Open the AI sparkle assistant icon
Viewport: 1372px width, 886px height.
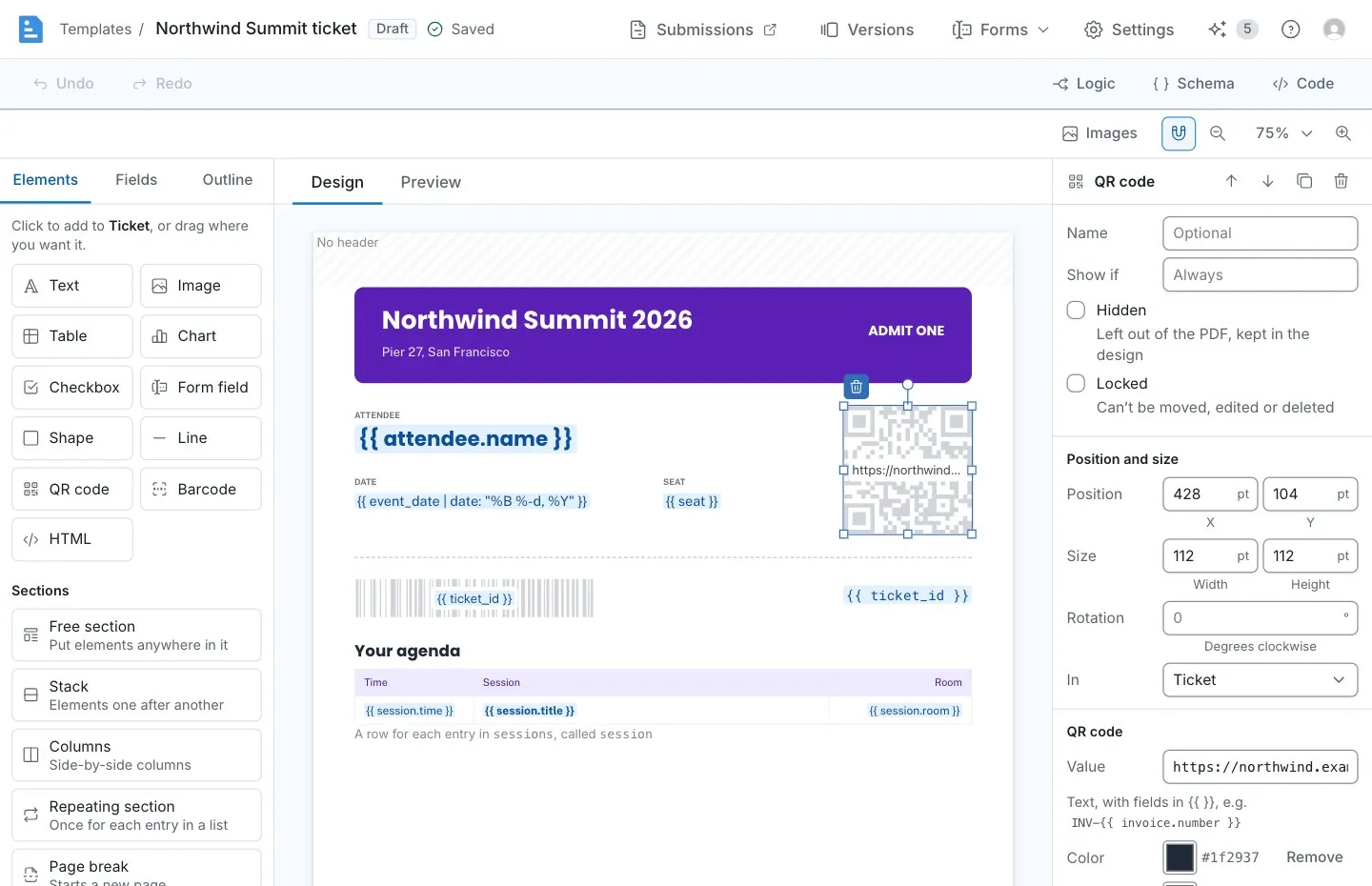(1217, 30)
